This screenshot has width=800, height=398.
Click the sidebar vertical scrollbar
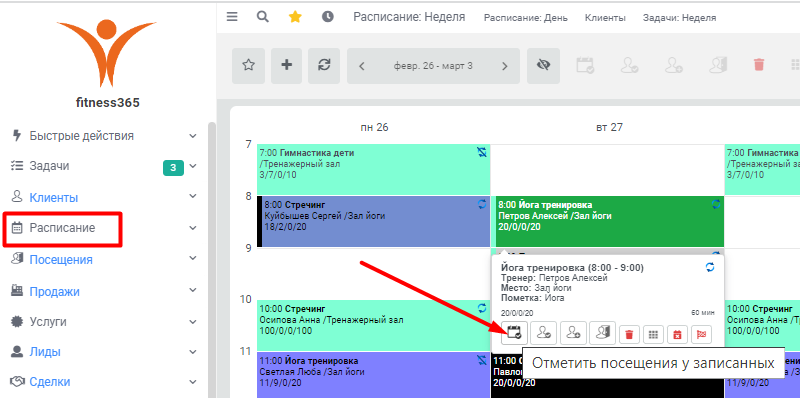coord(212,260)
